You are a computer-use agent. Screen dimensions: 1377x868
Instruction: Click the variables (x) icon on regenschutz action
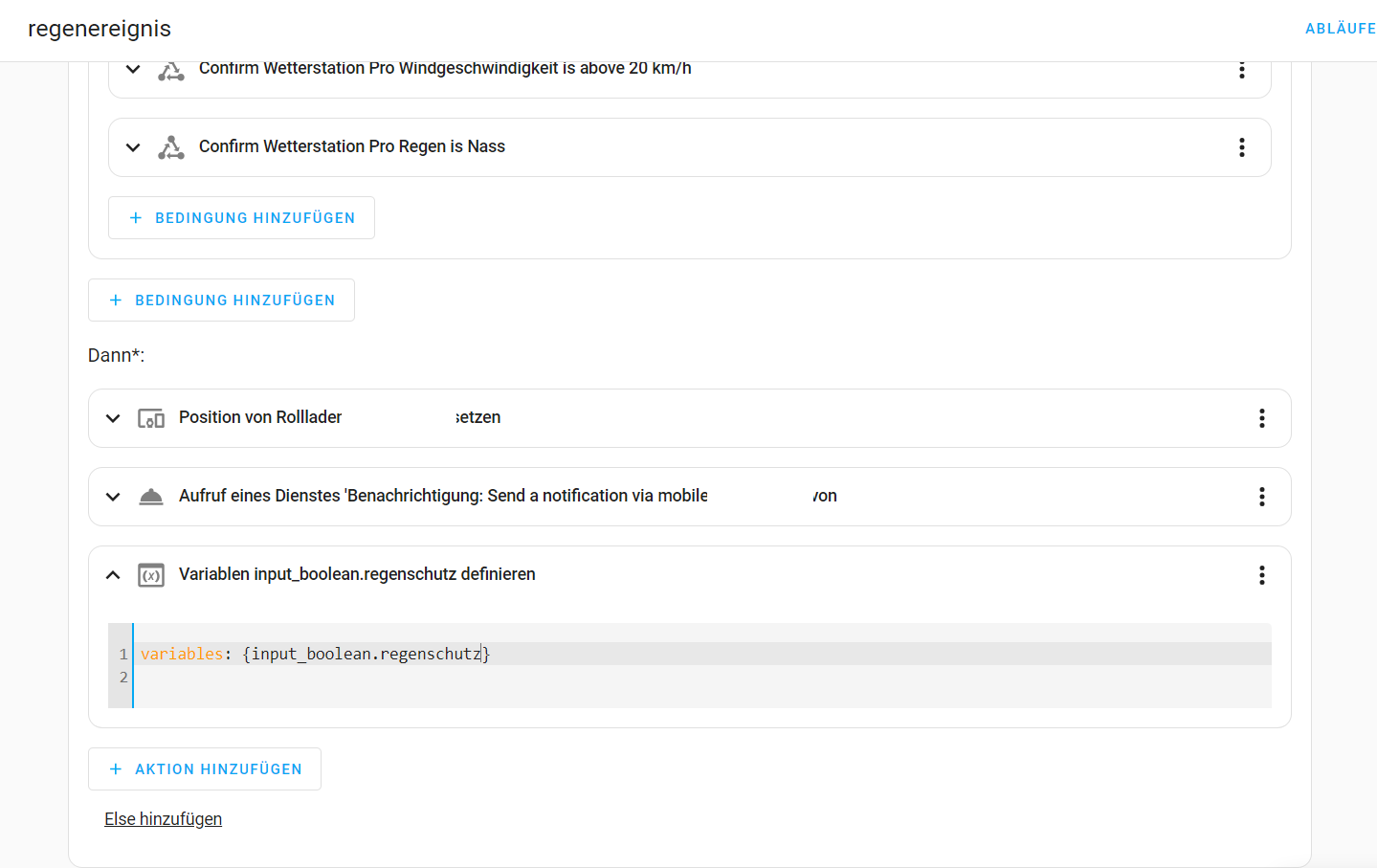[x=150, y=574]
